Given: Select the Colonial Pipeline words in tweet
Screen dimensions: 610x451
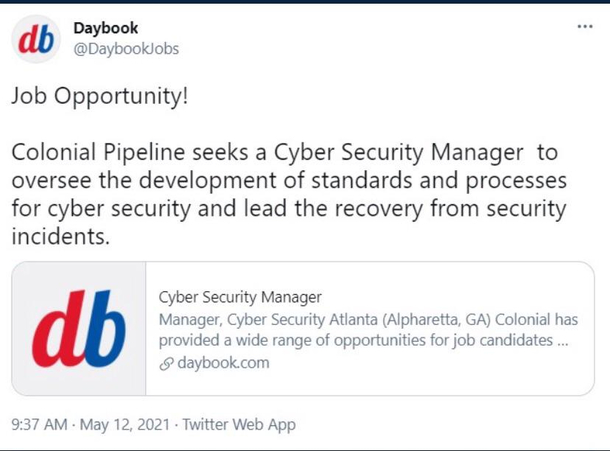Looking at the screenshot, I should point(98,152).
